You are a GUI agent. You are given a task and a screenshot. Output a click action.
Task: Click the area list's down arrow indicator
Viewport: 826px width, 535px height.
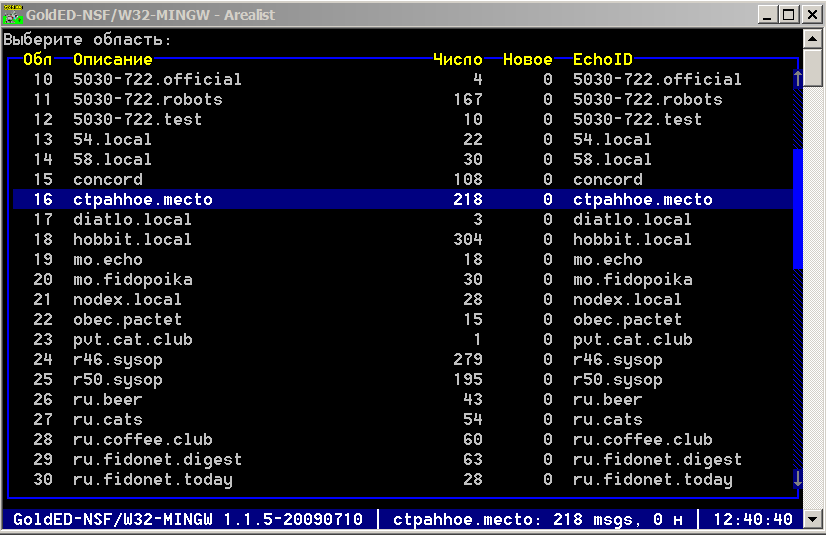(x=797, y=479)
